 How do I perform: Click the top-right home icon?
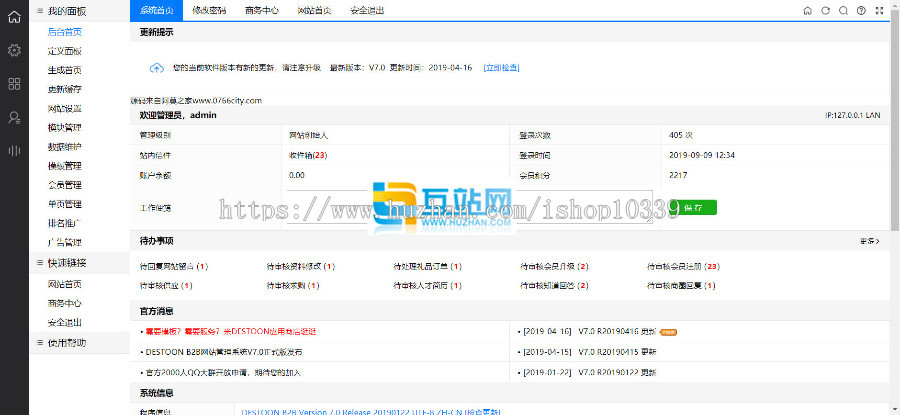808,10
